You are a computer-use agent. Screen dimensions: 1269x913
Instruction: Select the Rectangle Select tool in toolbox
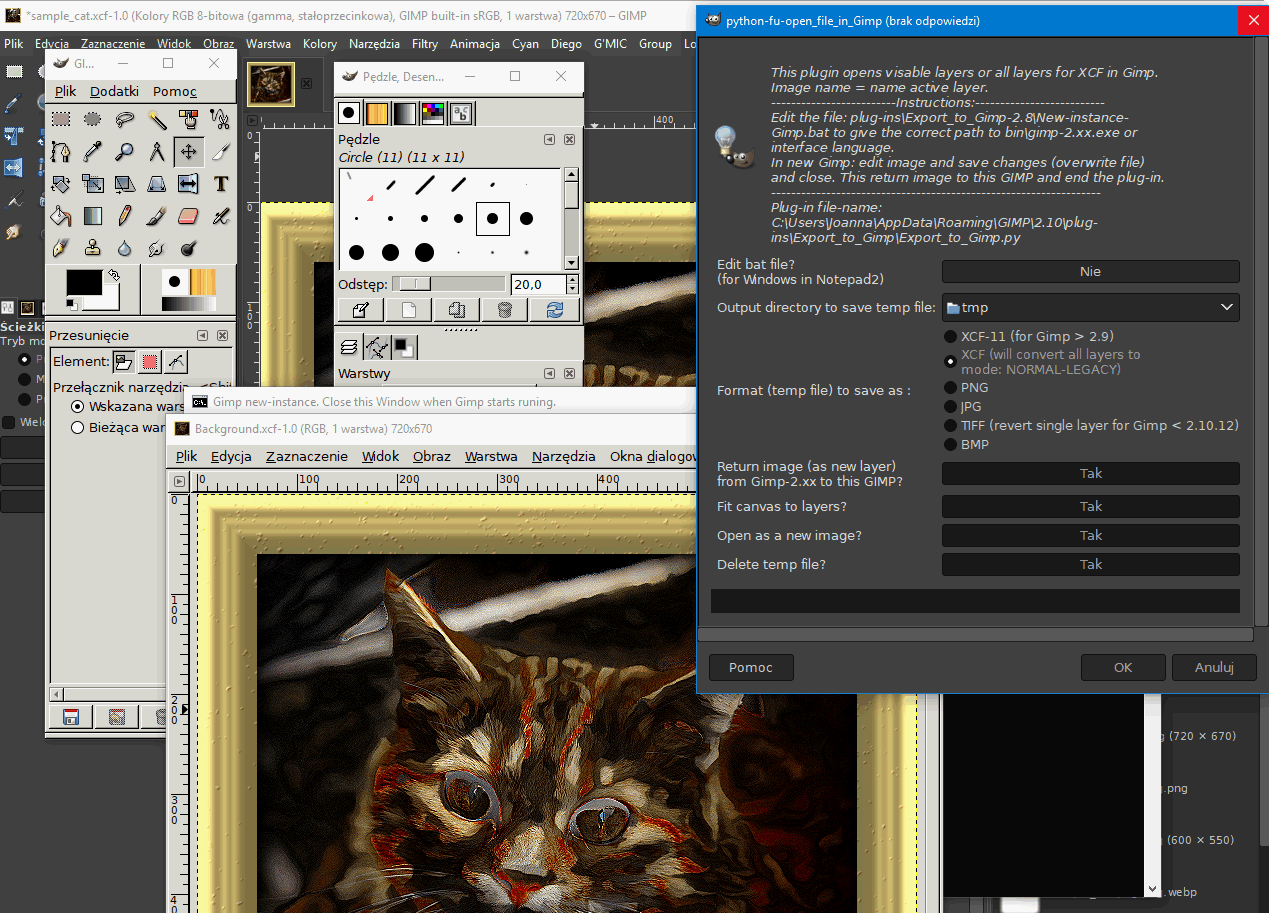click(61, 120)
